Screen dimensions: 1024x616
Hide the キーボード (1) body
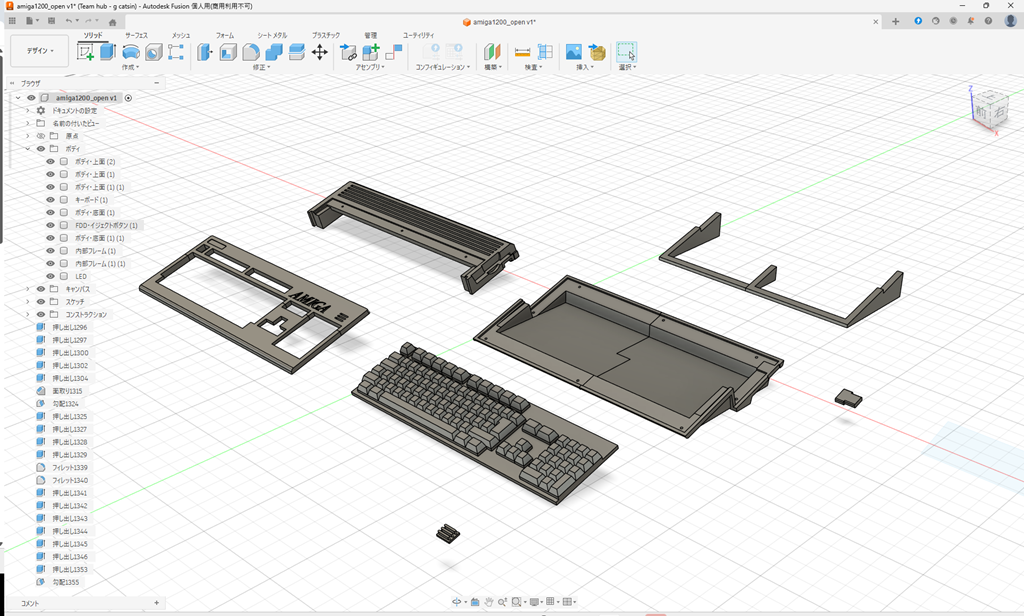coord(49,199)
